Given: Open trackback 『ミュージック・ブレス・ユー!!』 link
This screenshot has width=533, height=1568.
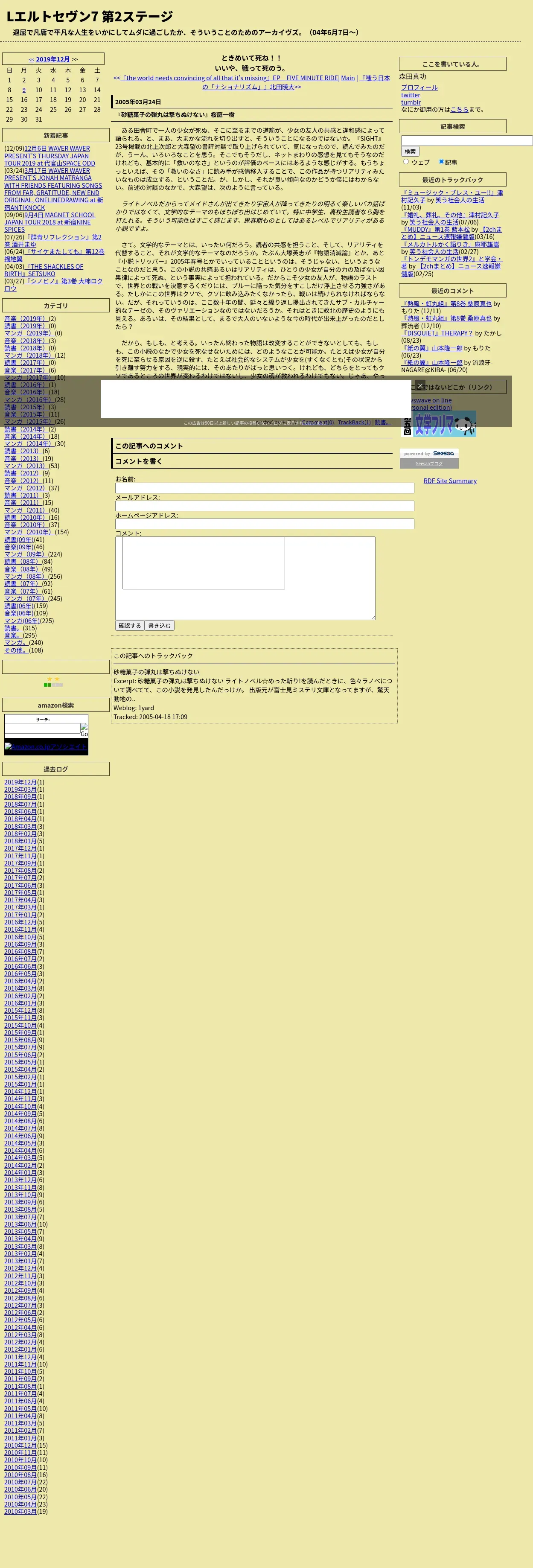Looking at the screenshot, I should coord(452,197).
